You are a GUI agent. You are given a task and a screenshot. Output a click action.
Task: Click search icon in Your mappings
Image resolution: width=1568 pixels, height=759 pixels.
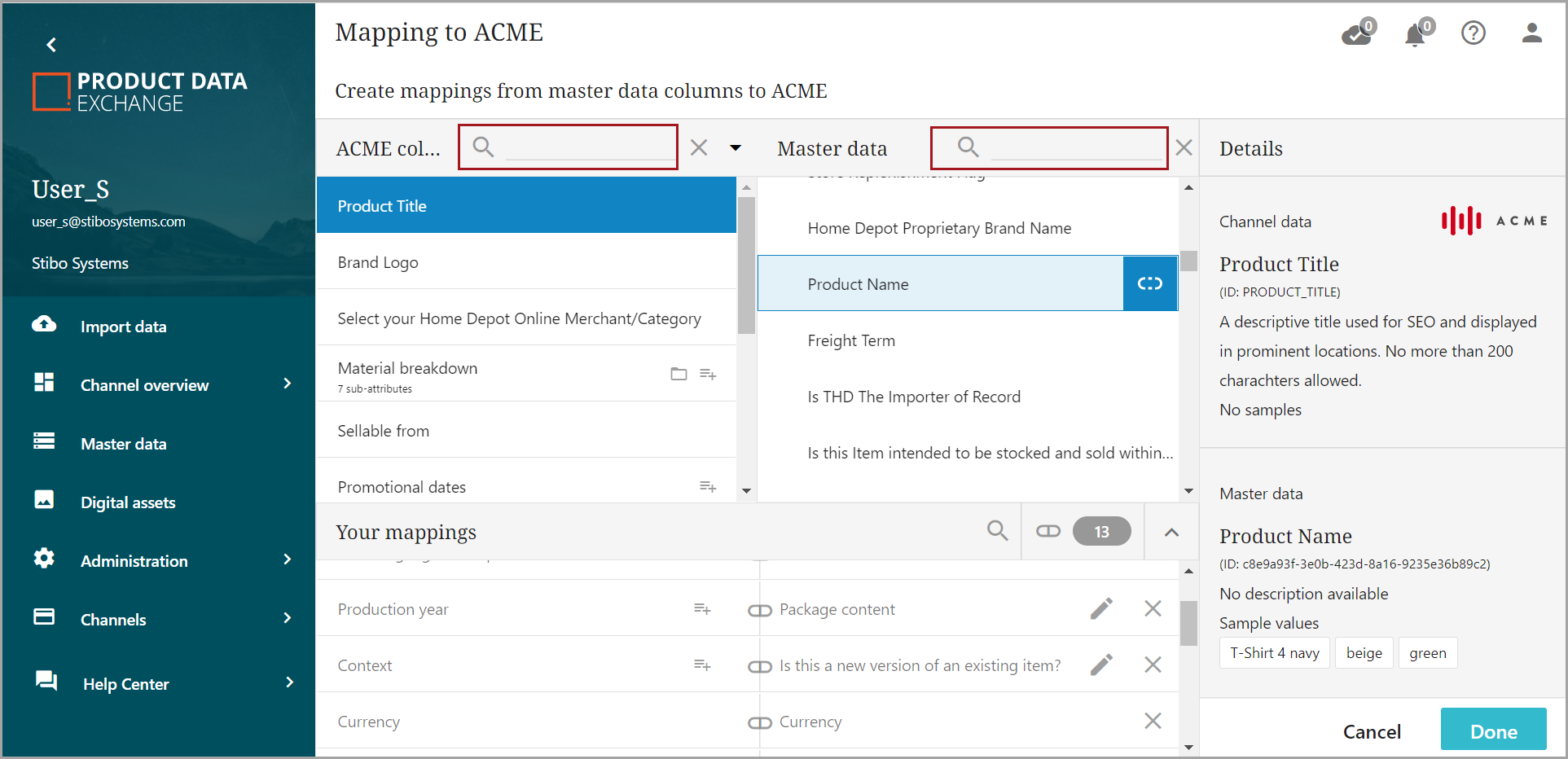[x=997, y=531]
